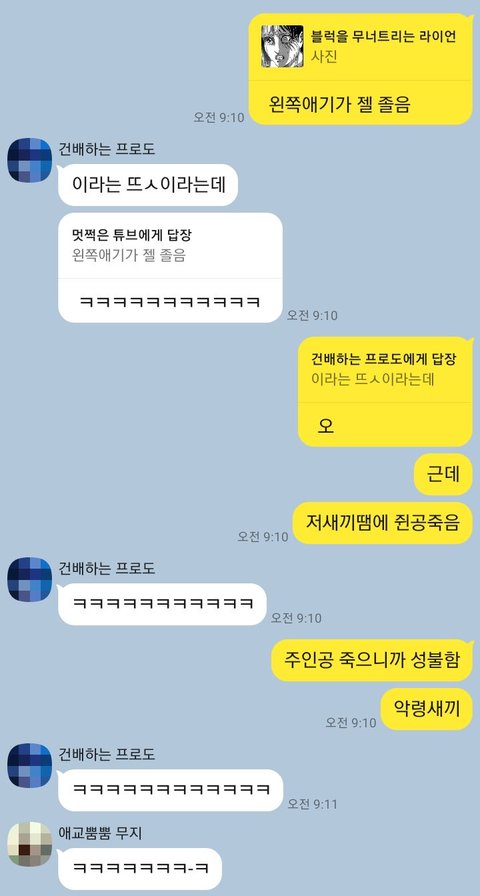Screen dimensions: 480x896
Task: Jump to original via '멋쩍은 튜브에게 답장' quote
Action: click(170, 246)
